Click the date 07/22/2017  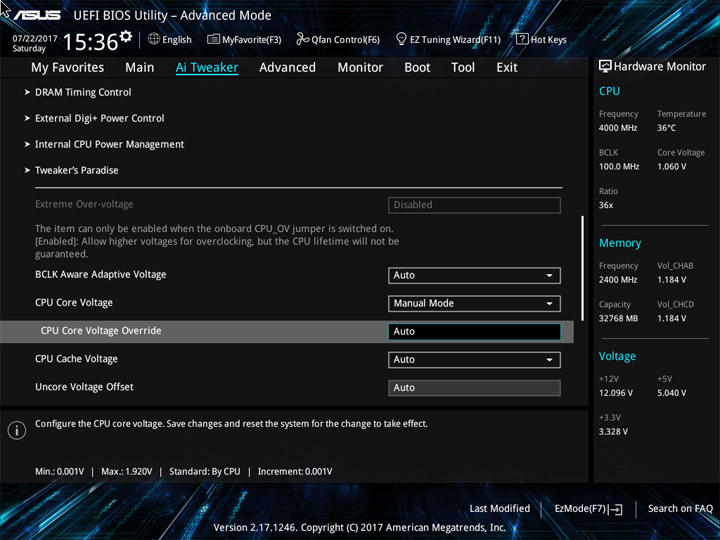tap(35, 39)
